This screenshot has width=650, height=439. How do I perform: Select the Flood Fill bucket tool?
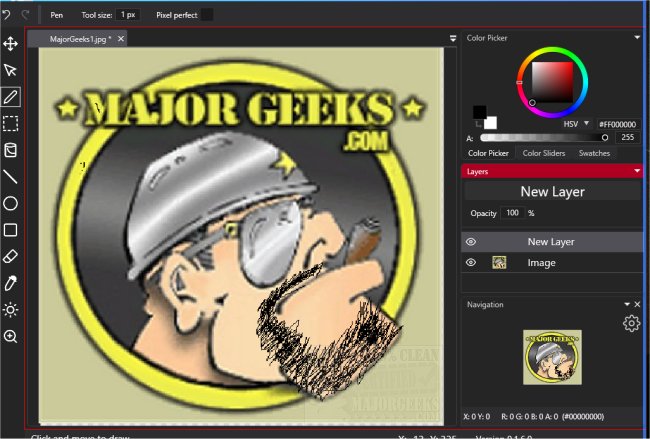(11, 151)
